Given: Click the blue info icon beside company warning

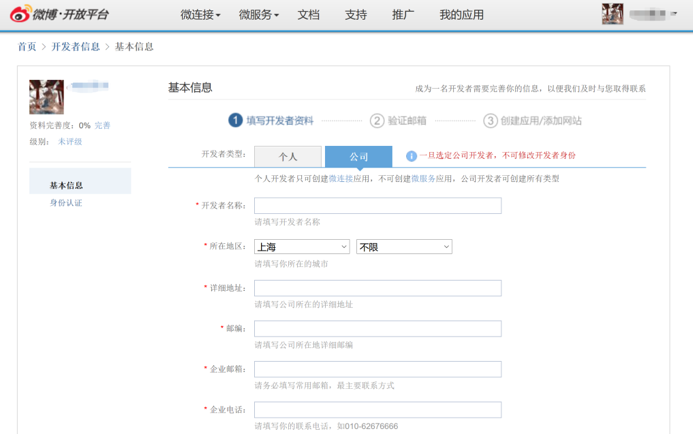Looking at the screenshot, I should click(411, 156).
